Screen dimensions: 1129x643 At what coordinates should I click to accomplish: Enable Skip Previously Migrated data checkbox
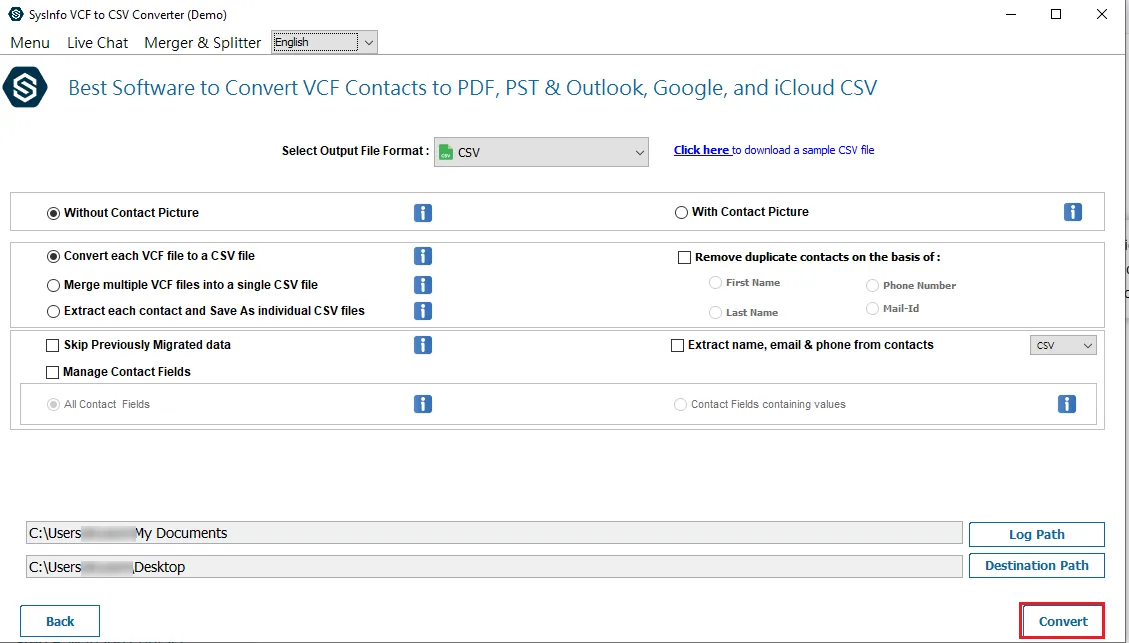tap(53, 345)
